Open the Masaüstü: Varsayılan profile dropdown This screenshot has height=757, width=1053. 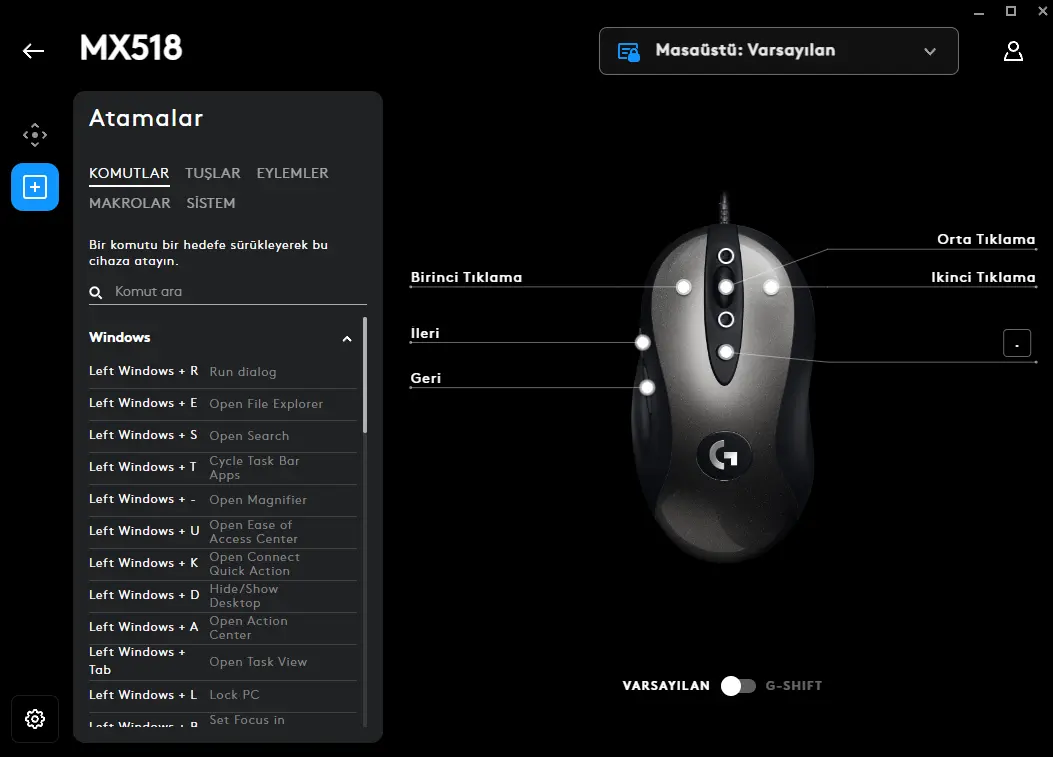[778, 51]
